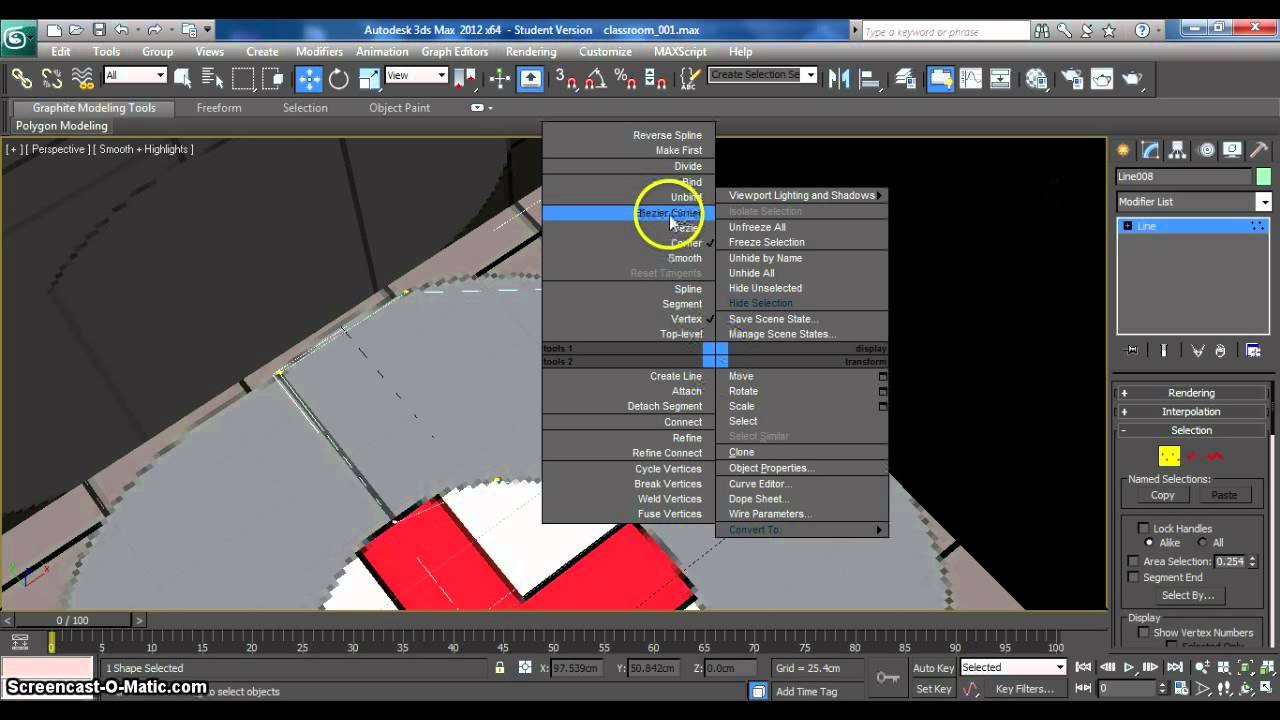Click the Copy named selection button
The width and height of the screenshot is (1280, 720).
pyautogui.click(x=1162, y=495)
